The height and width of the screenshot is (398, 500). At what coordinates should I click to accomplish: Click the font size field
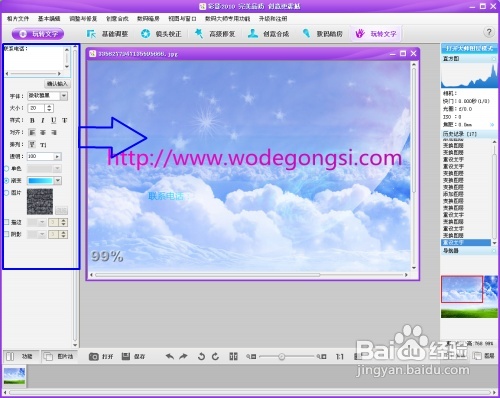click(x=36, y=108)
